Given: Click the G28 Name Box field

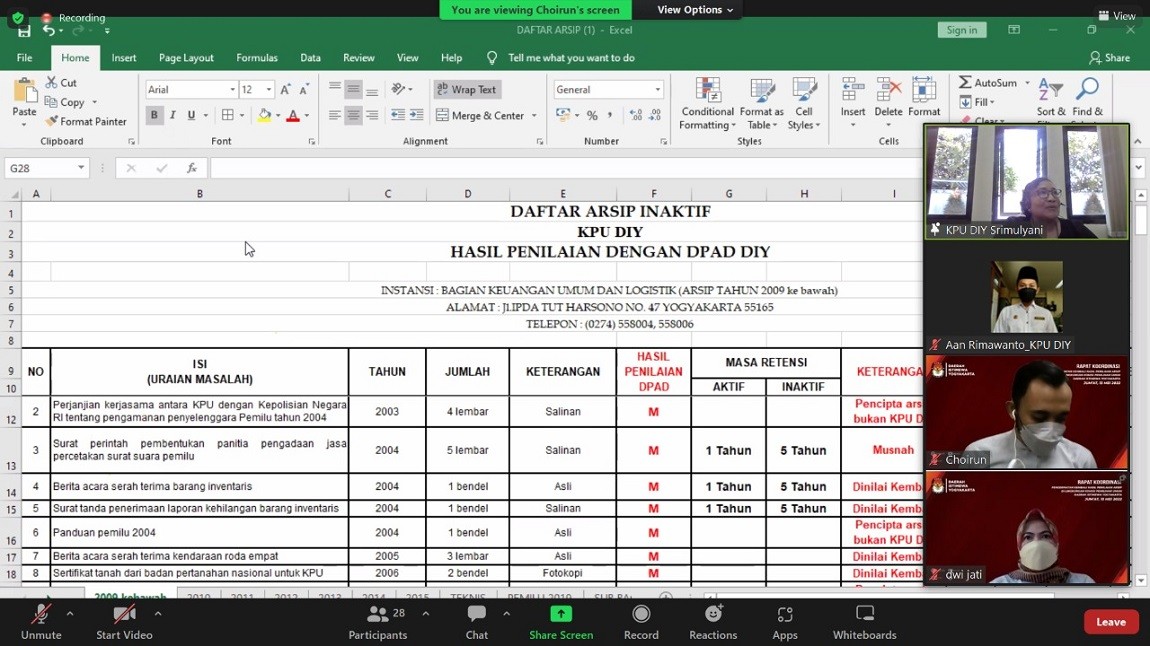Looking at the screenshot, I should pos(40,168).
